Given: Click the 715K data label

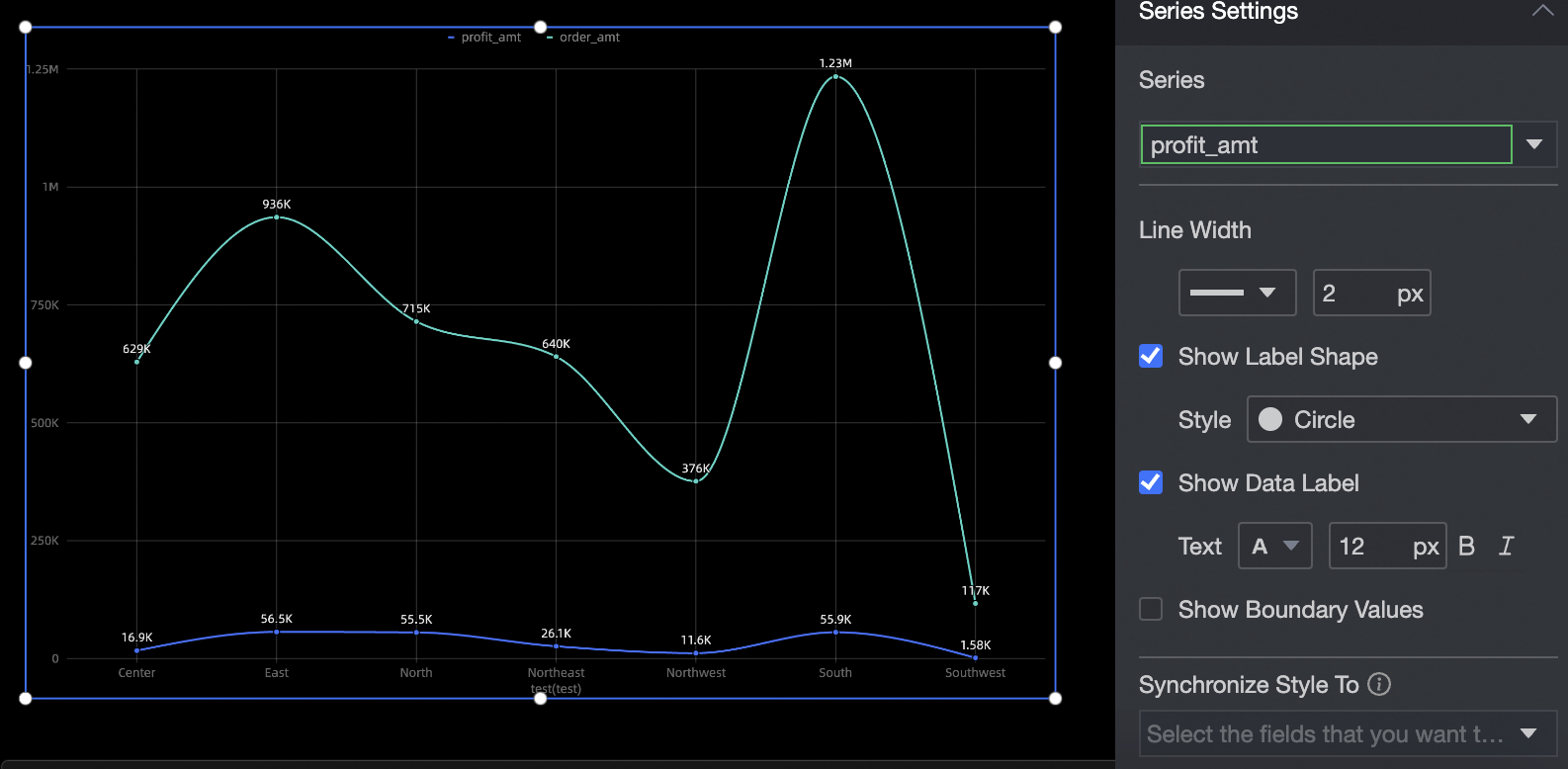Looking at the screenshot, I should 416,308.
